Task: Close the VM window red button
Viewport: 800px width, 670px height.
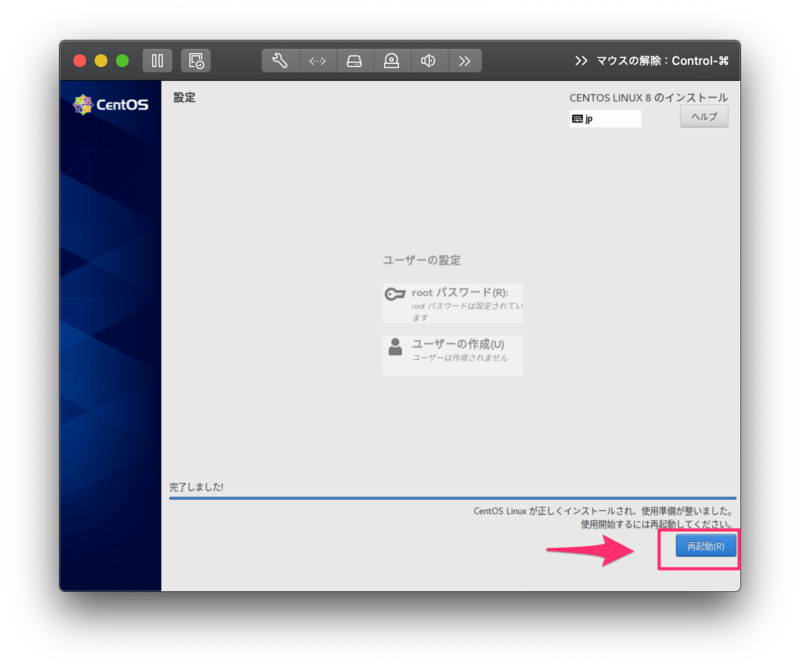Action: click(x=80, y=61)
